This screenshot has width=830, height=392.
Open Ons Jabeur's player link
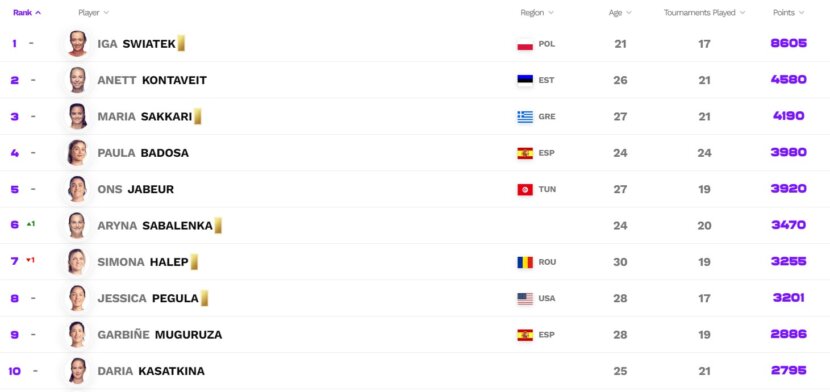136,189
